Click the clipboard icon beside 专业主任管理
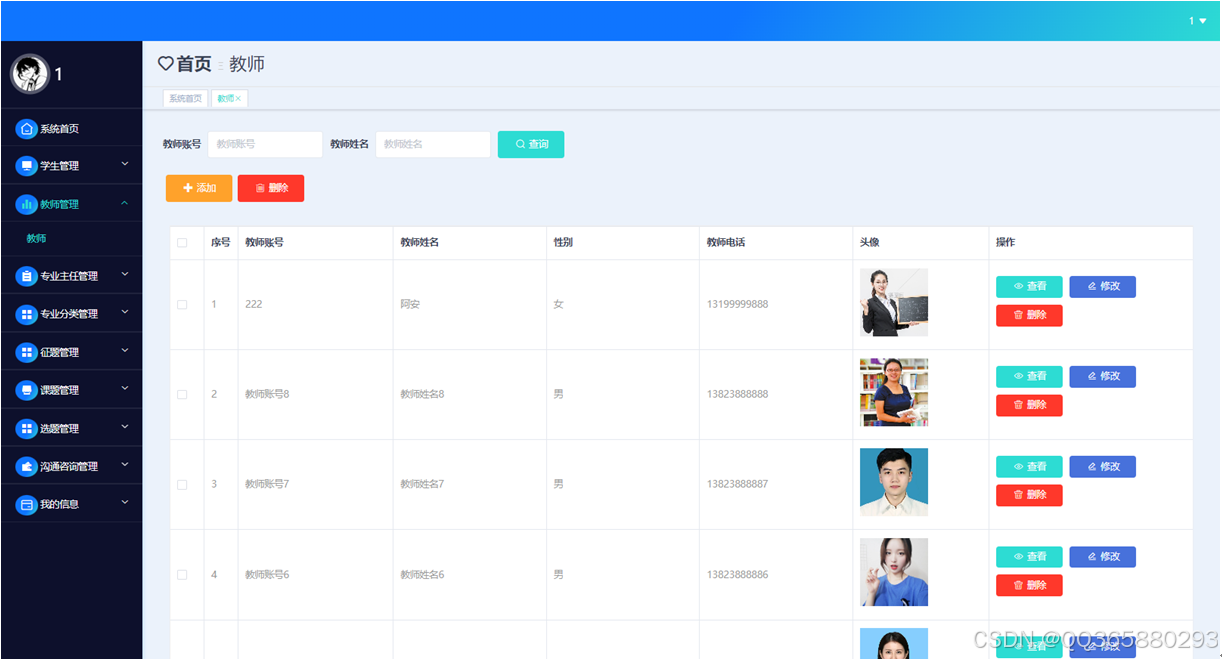The image size is (1222, 659). coord(27,276)
